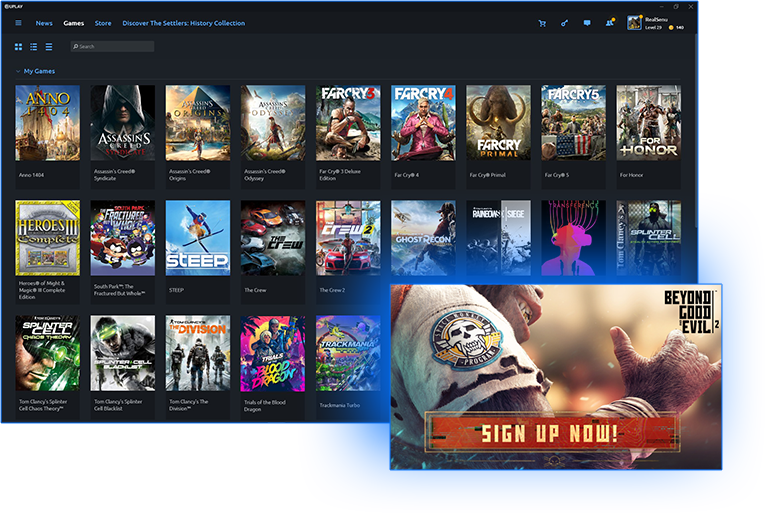Switch to detailed list view

coord(33,47)
